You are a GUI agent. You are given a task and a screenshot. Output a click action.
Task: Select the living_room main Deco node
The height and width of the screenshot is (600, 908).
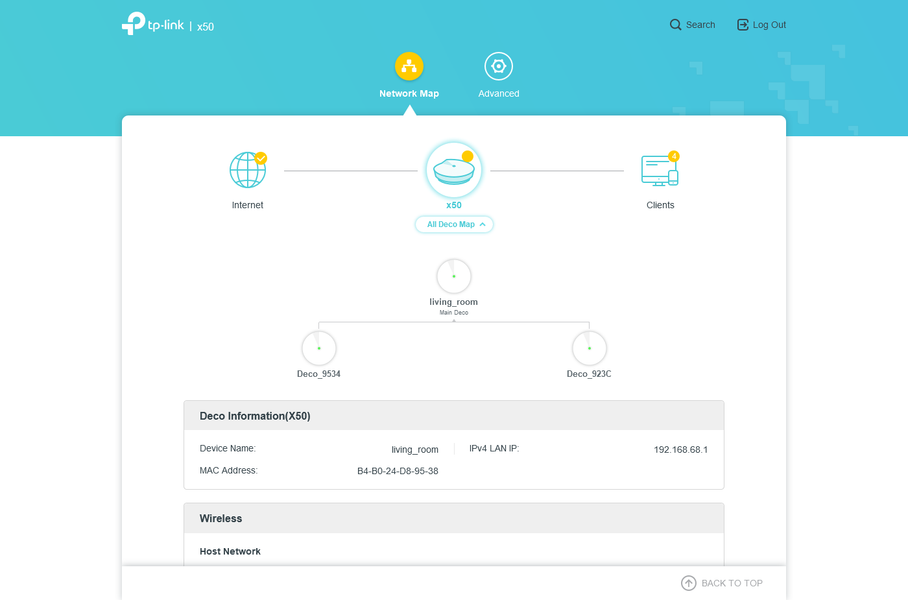[x=454, y=276]
